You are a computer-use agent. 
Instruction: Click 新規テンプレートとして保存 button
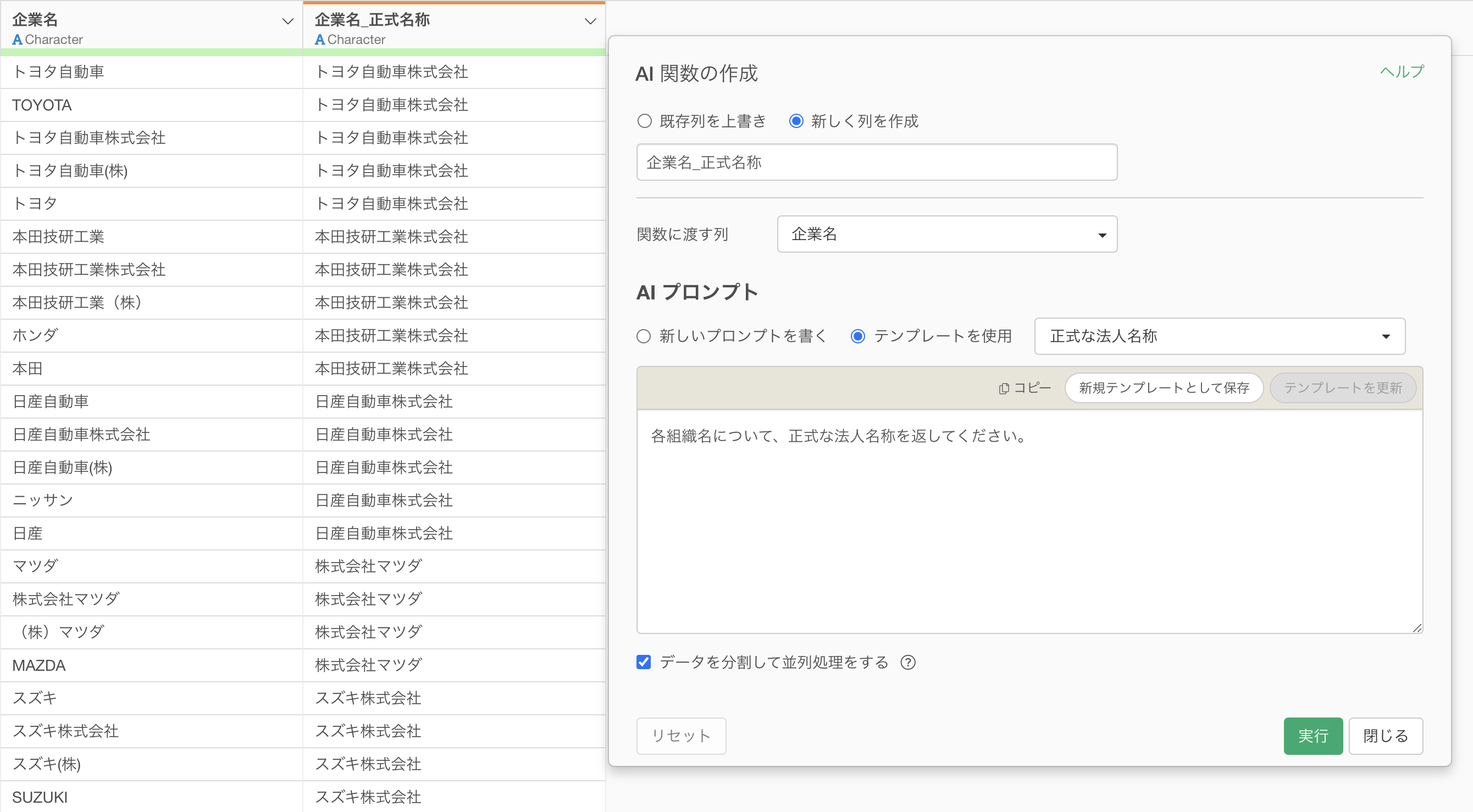[x=1163, y=388]
